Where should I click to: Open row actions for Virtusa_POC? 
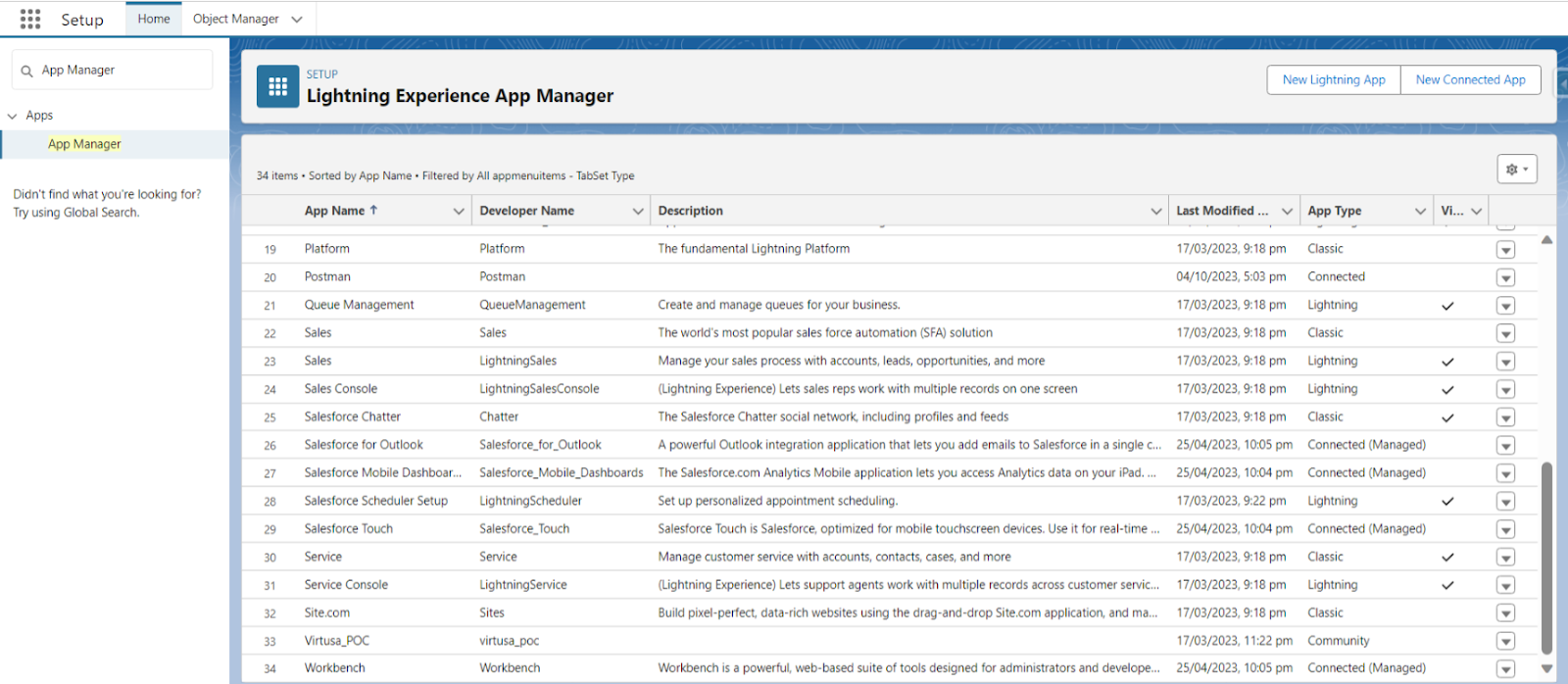1506,641
